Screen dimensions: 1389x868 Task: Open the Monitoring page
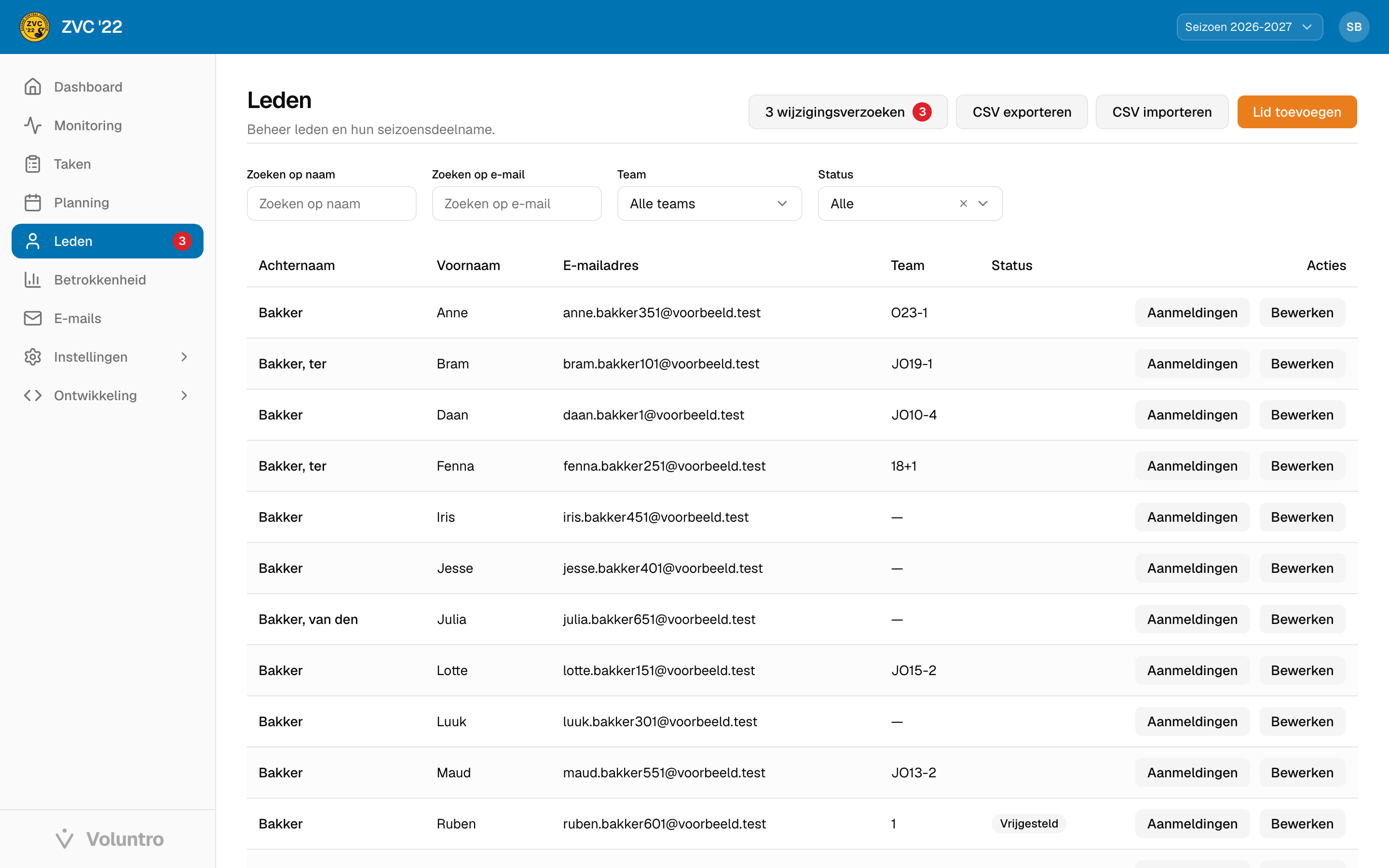point(108,125)
